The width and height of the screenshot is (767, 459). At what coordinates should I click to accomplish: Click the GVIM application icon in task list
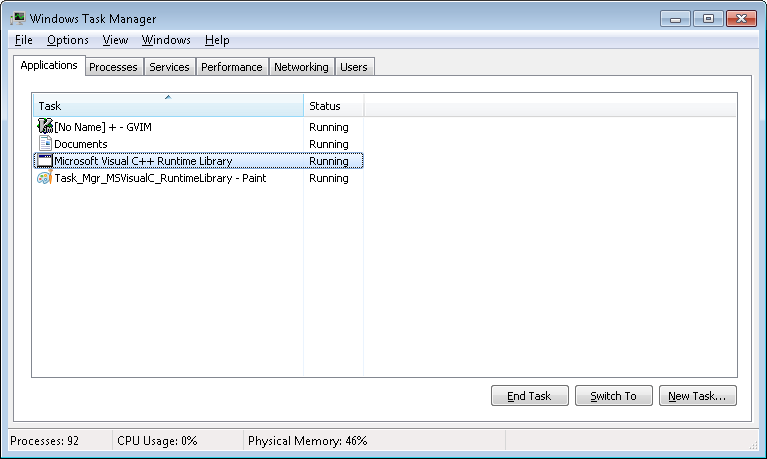[x=45, y=127]
